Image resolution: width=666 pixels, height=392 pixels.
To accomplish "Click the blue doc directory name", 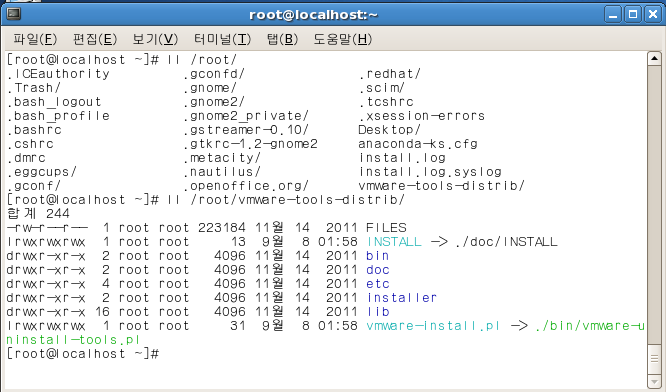I will [378, 270].
